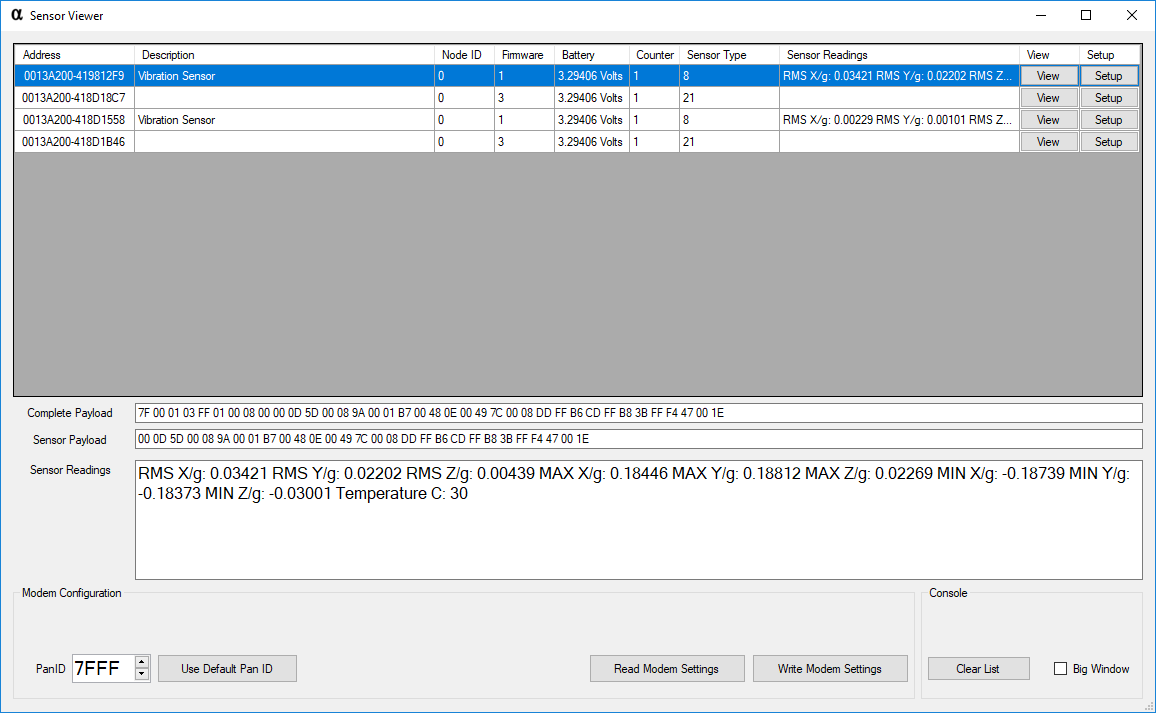Click readings cell starting RMS X/g: 0.00229

899,120
